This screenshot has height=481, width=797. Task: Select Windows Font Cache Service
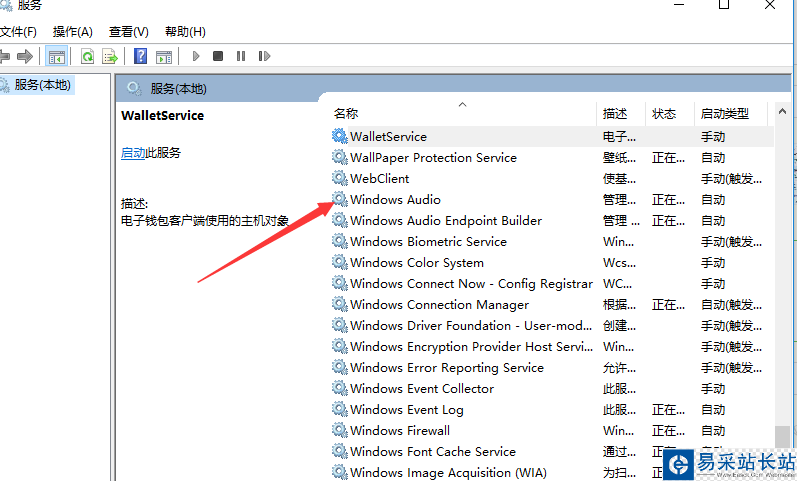coord(552,452)
